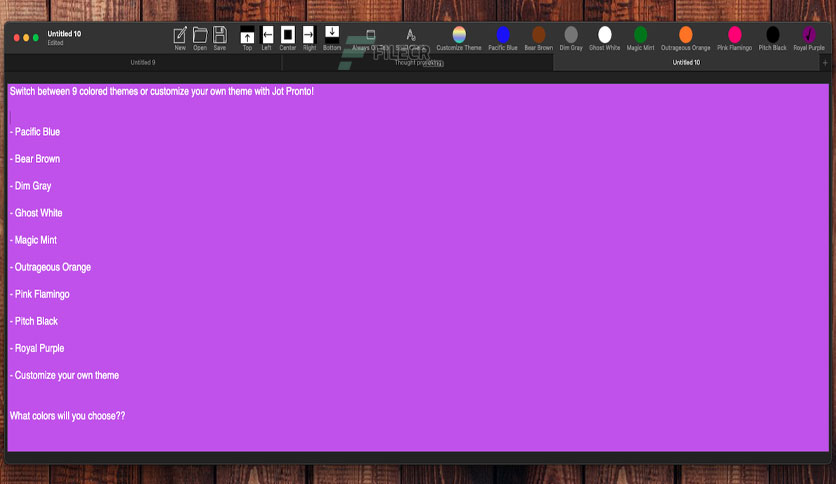Apply the Outrageous Orange theme
836x484 pixels.
(685, 35)
